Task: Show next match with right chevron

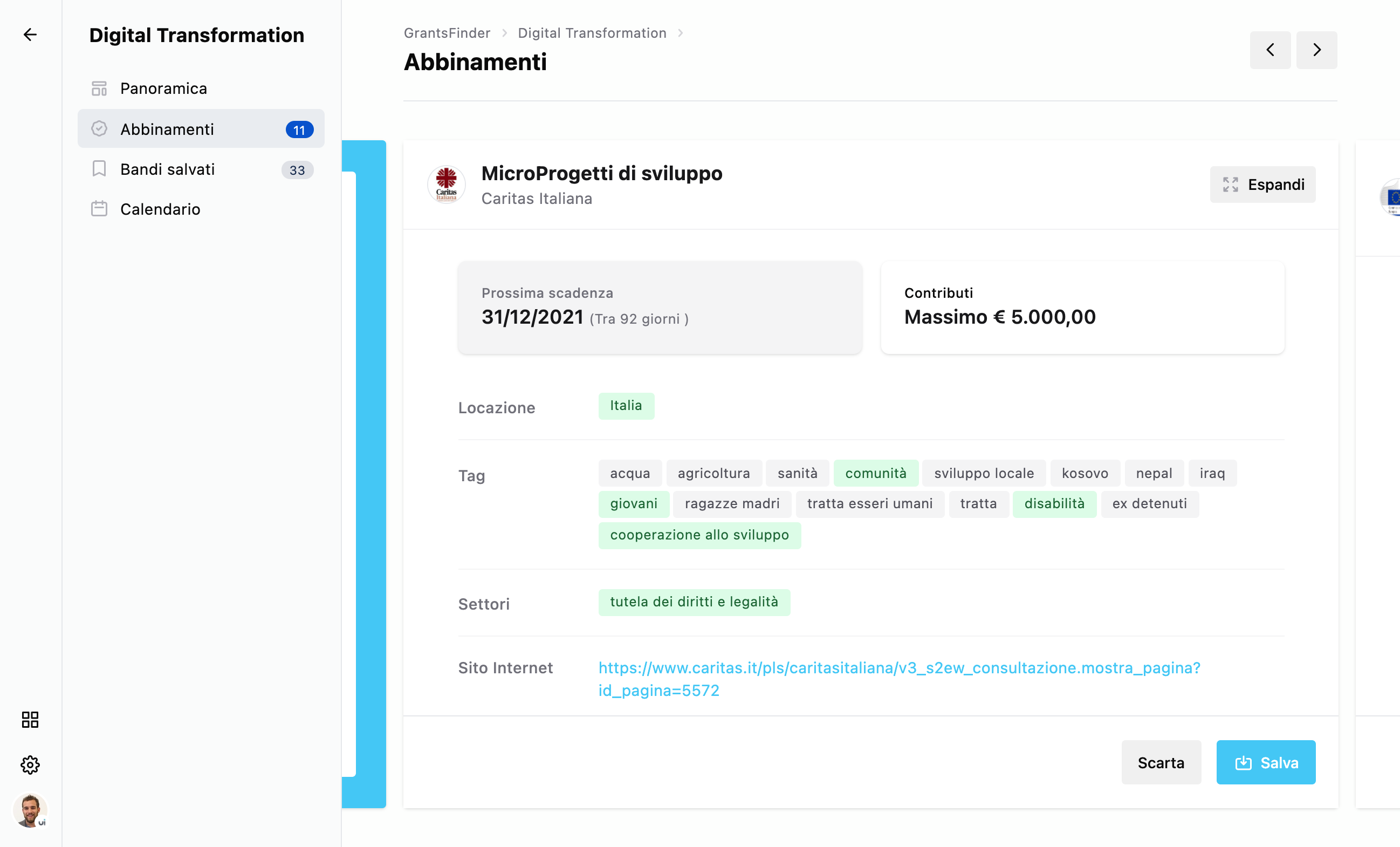Action: tap(1316, 50)
